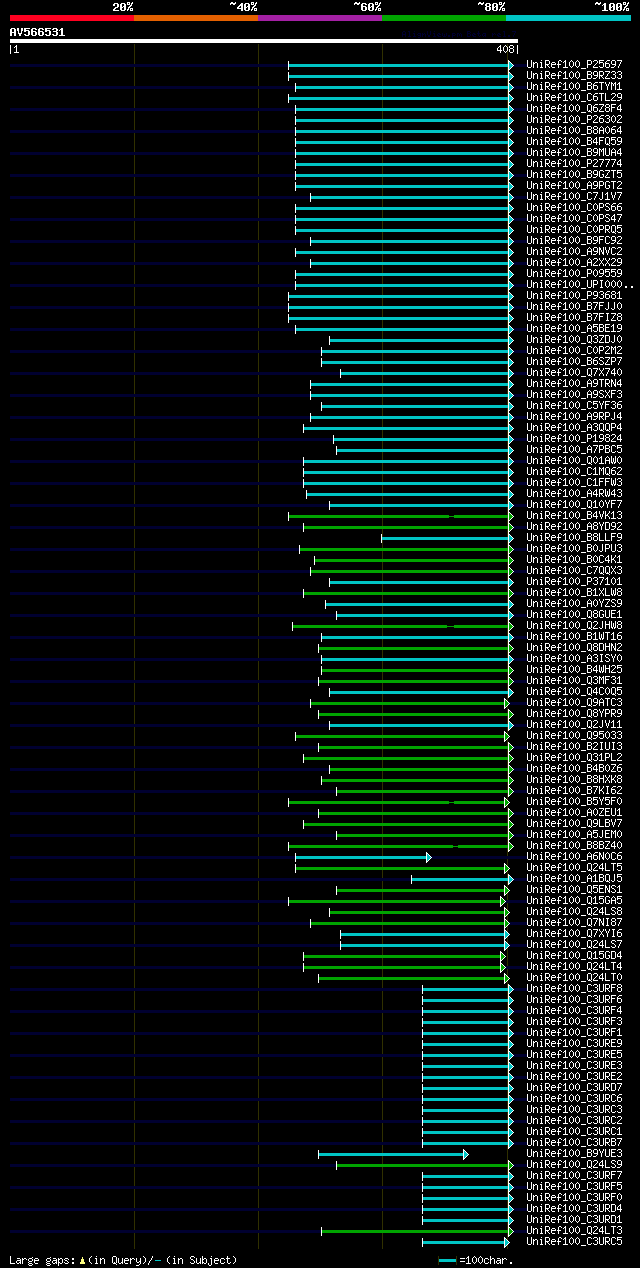The width and height of the screenshot is (640, 1268).
Task: Select truncated label UniRef100_UPI000..
Action: click(579, 284)
